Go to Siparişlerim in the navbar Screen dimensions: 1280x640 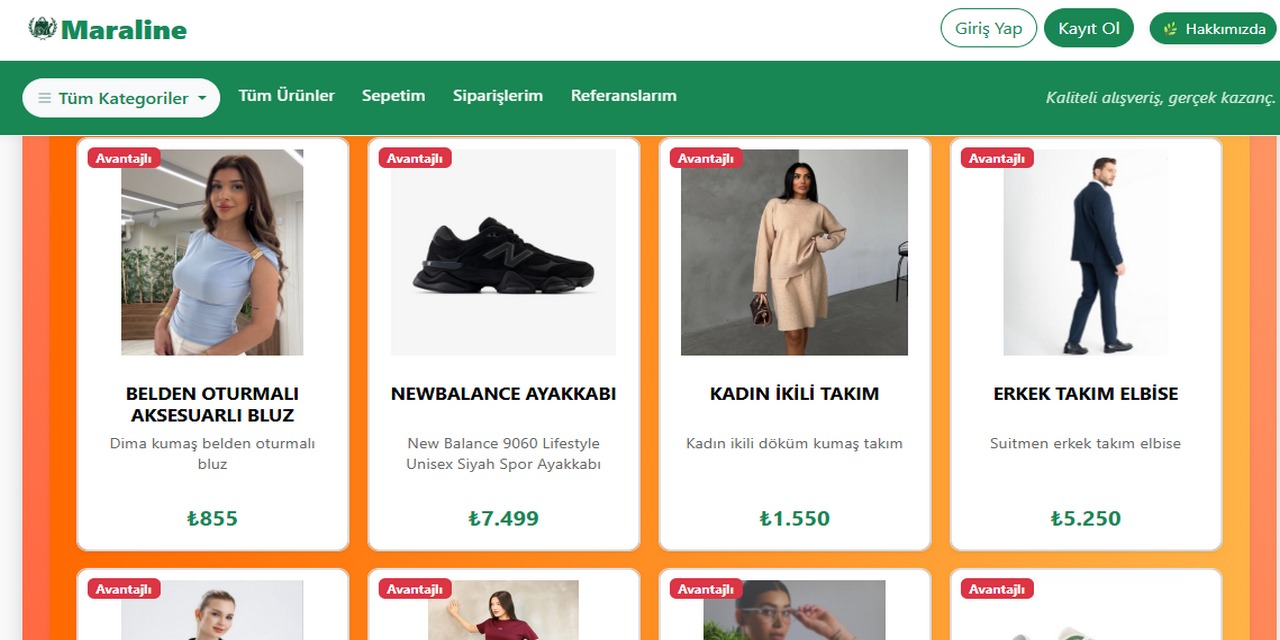click(x=498, y=95)
